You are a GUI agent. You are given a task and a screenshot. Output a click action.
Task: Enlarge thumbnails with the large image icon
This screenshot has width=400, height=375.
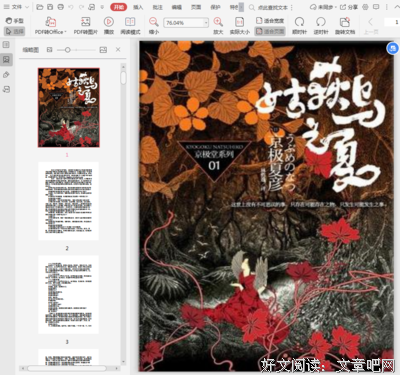point(103,50)
